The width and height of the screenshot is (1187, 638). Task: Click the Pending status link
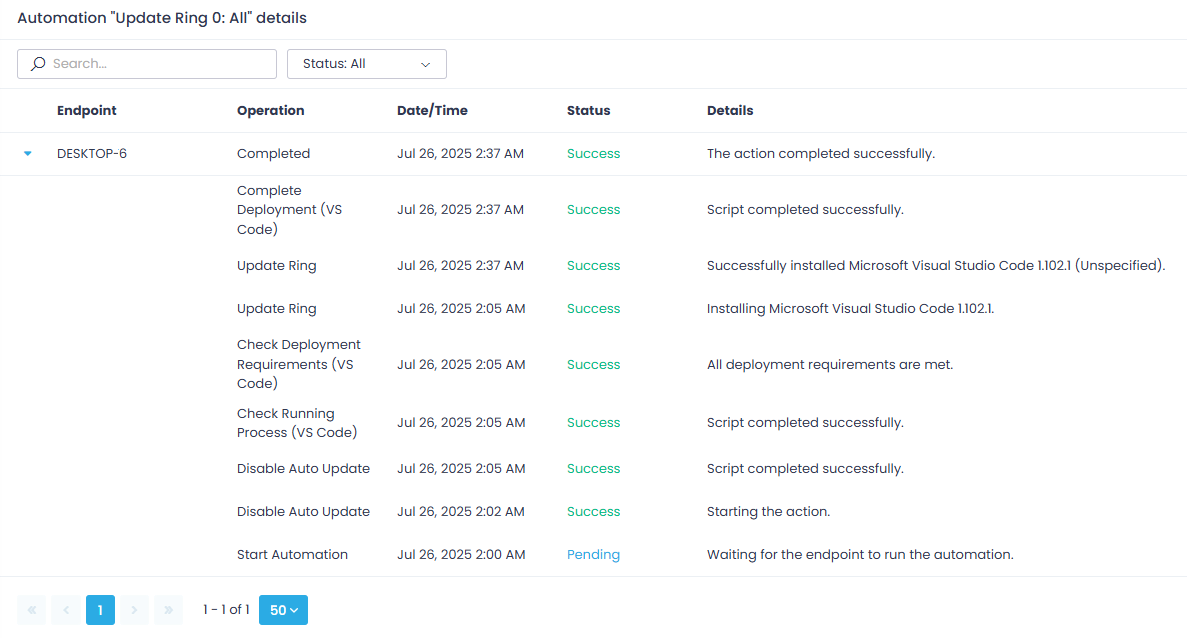593,554
